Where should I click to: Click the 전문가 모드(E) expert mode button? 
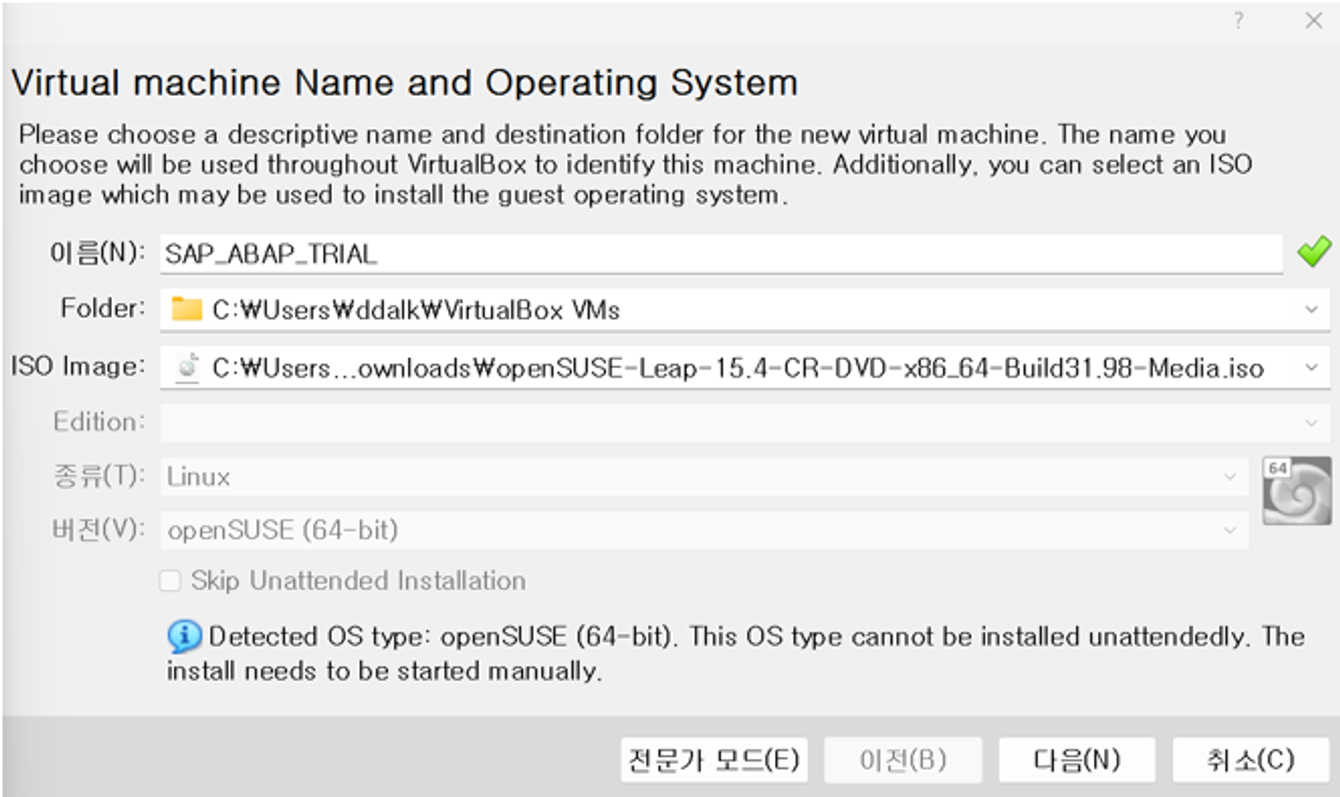click(714, 760)
